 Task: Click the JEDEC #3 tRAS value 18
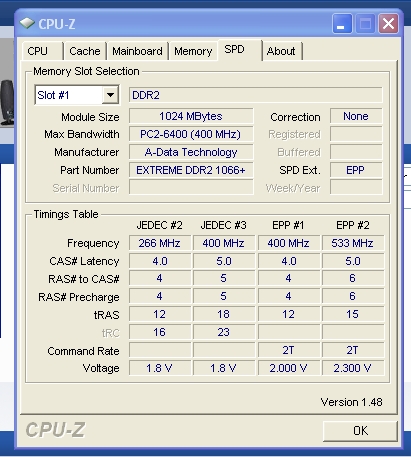click(224, 314)
